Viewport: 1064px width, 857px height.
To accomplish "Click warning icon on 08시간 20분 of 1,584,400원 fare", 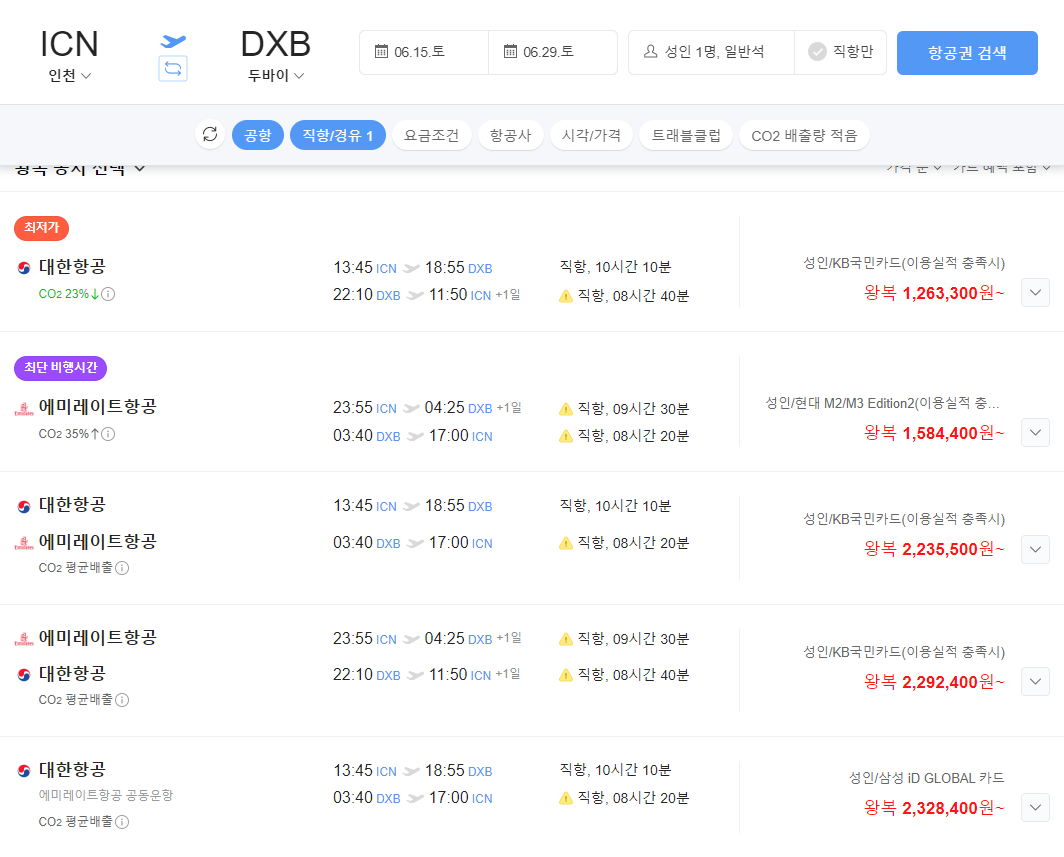I will tap(566, 436).
